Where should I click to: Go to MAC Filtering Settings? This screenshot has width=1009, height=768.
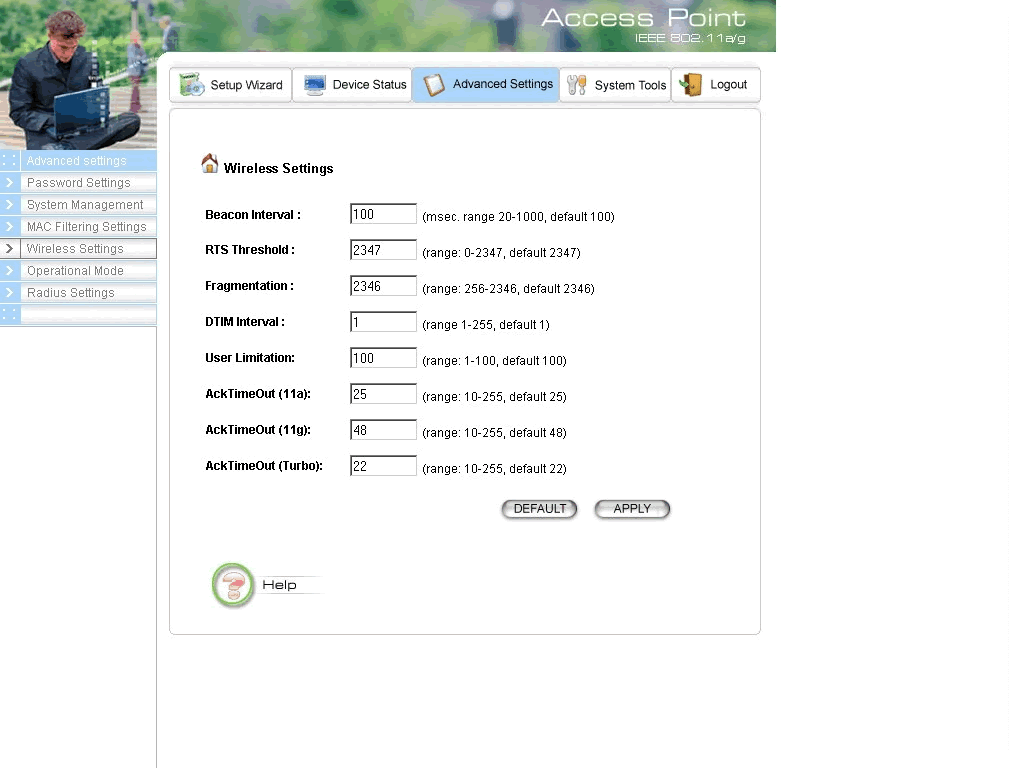pyautogui.click(x=88, y=227)
